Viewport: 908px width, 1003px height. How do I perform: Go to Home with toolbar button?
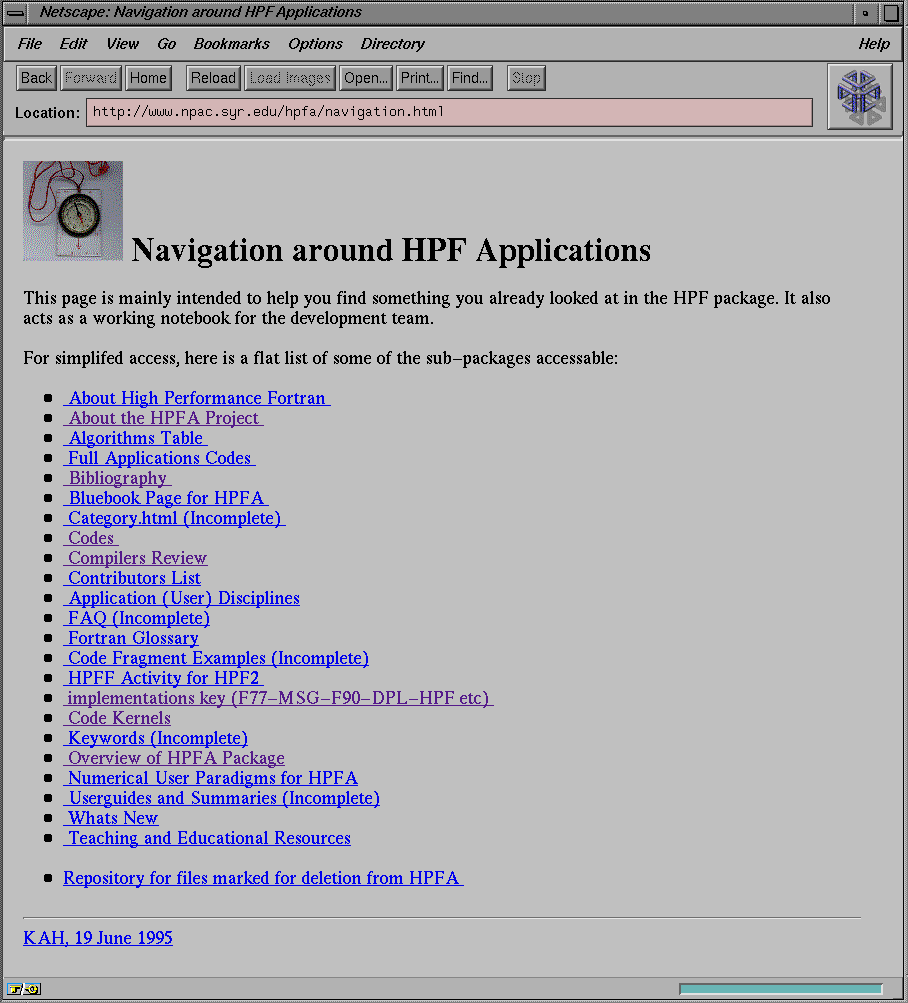[x=148, y=78]
